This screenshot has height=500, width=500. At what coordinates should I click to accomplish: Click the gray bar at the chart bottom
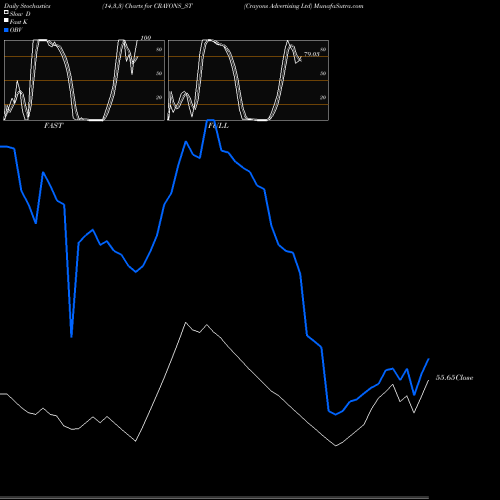(214, 498)
